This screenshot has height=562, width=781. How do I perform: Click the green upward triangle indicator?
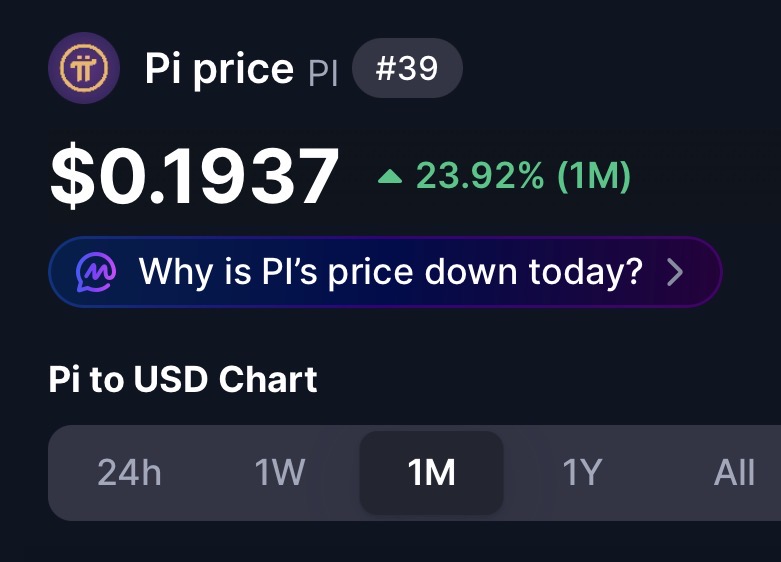pos(390,176)
